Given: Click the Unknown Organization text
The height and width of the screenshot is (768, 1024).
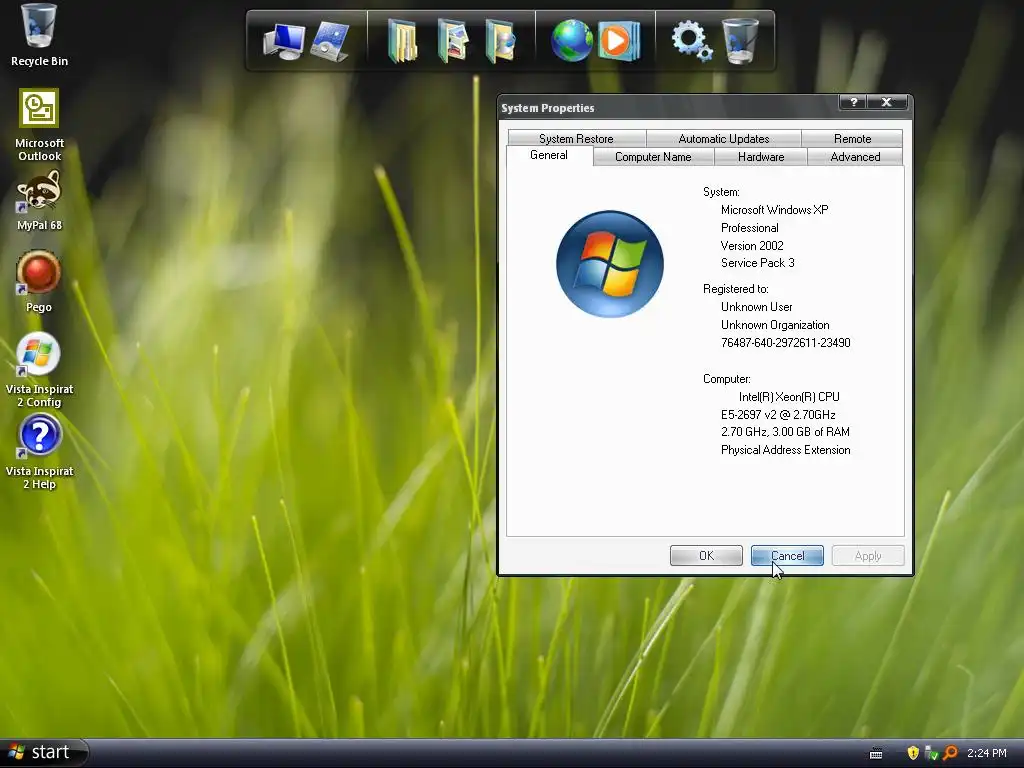Looking at the screenshot, I should coord(775,325).
